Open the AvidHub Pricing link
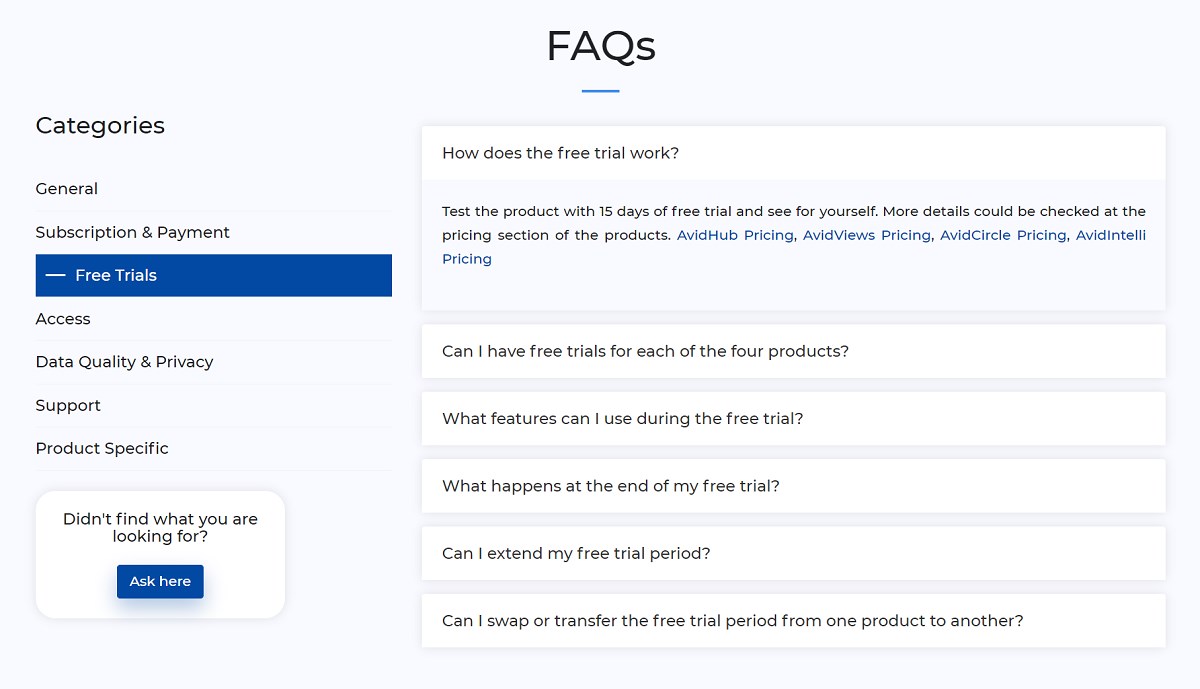This screenshot has width=1200, height=689. point(734,235)
